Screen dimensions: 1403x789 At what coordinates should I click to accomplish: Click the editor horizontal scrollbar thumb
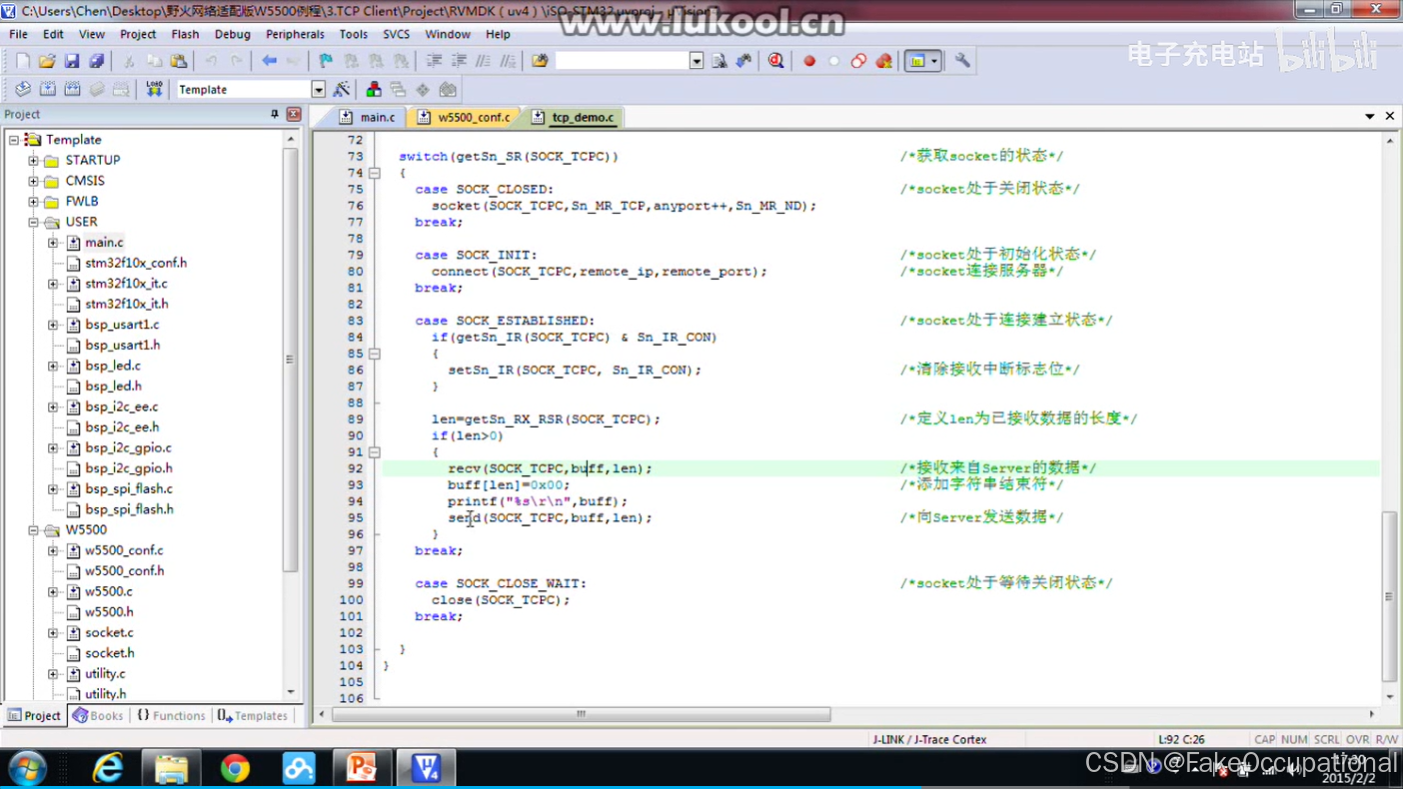coord(581,715)
